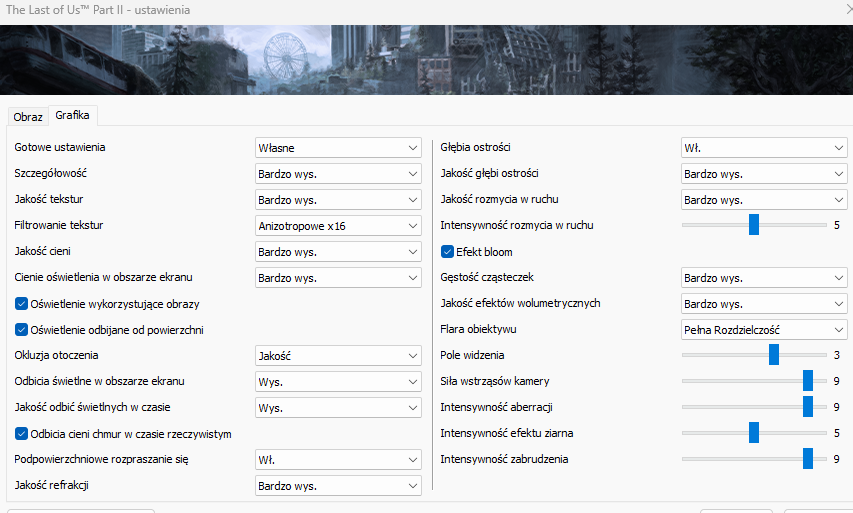853x513 pixels.
Task: Toggle Odbicia cieni chmur w czasie rzeczywistym
Action: click(22, 433)
